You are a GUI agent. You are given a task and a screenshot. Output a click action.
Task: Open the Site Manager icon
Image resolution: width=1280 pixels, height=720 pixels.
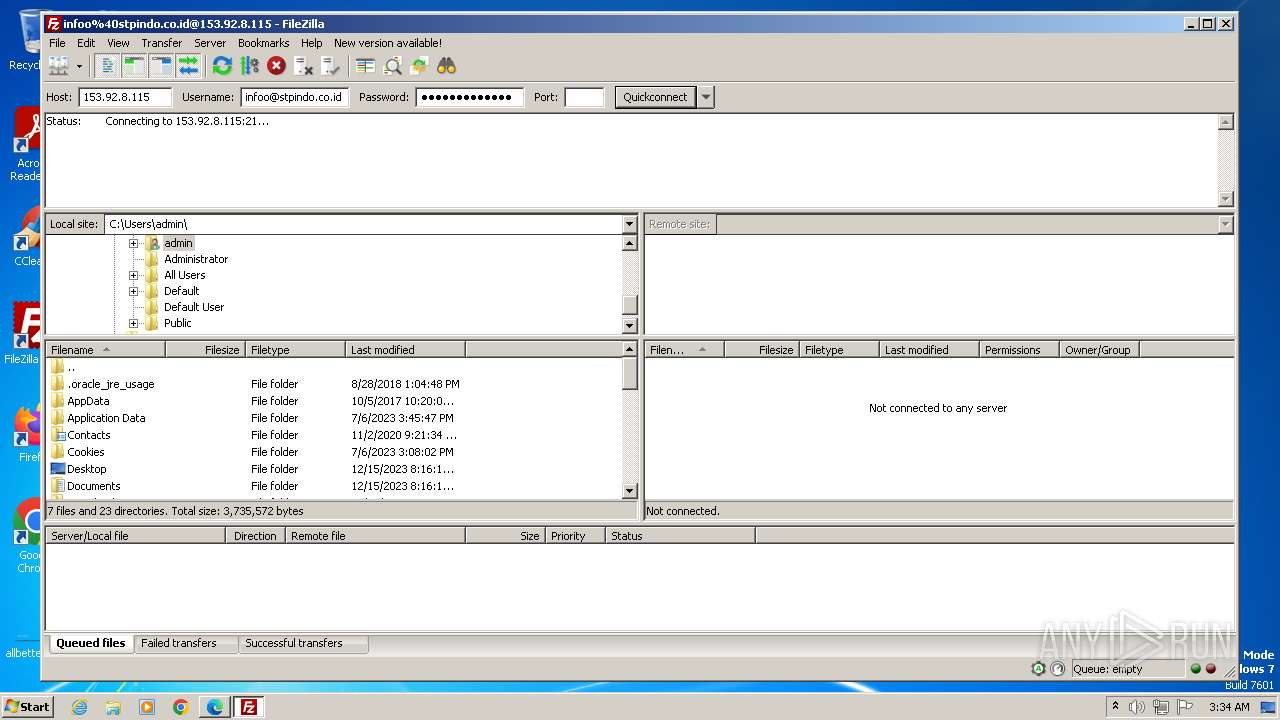(x=59, y=66)
